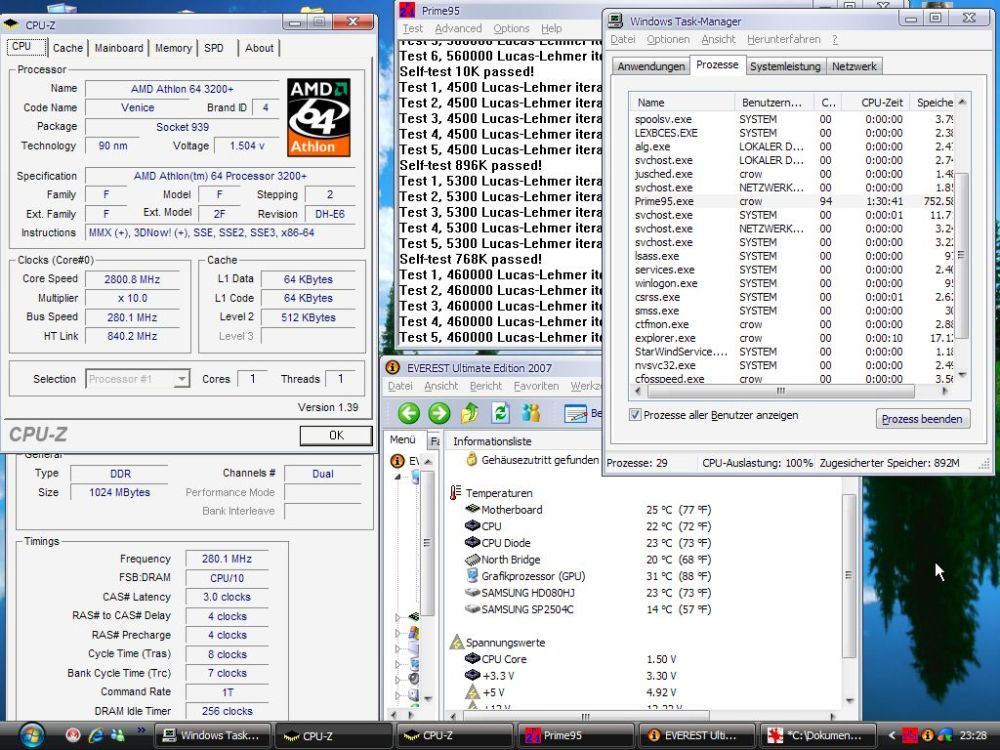This screenshot has height=750, width=1000.
Task: Switch to Windows Task-Manager taskbar button
Action: [x=214, y=735]
